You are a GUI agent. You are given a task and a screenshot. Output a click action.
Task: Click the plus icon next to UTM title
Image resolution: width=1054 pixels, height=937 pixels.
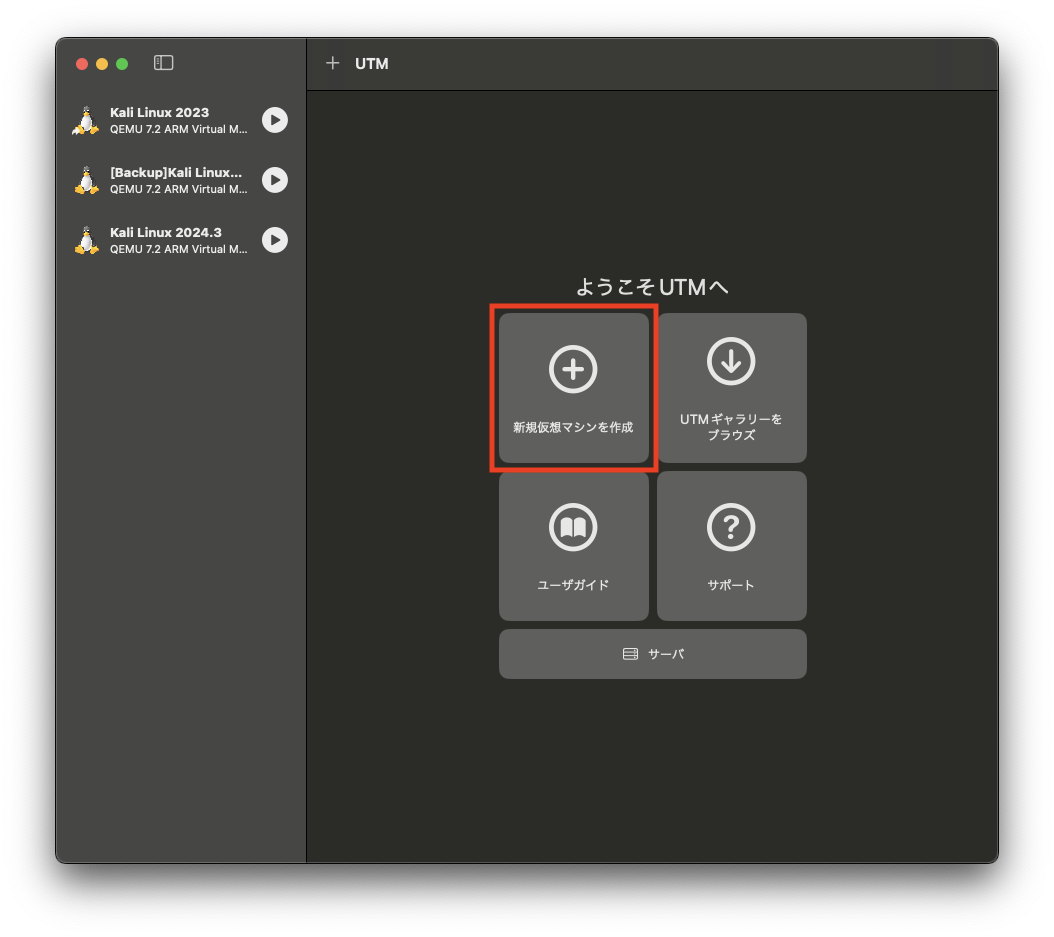[x=332, y=63]
